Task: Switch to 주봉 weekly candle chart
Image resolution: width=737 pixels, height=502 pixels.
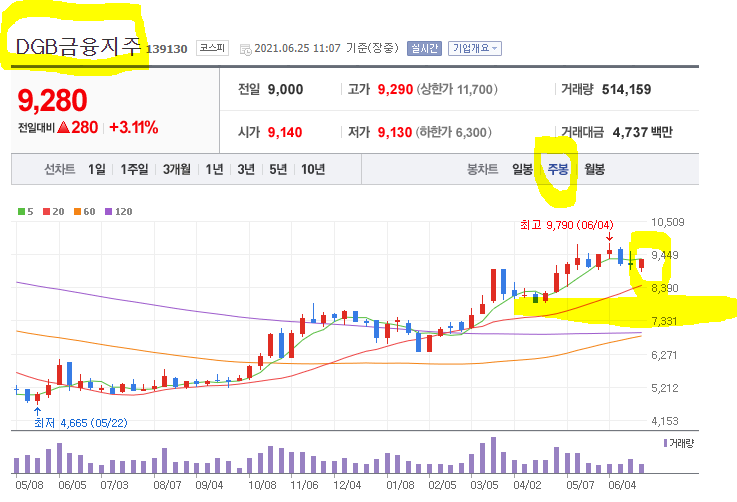Action: tap(558, 169)
